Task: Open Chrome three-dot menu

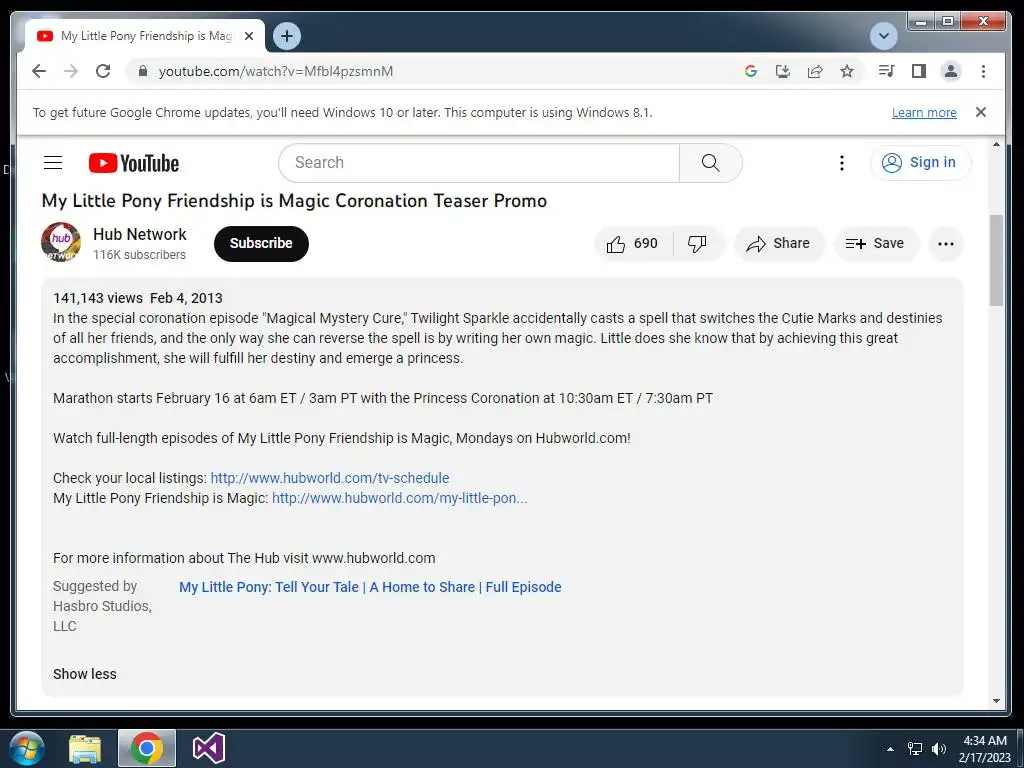Action: click(x=984, y=71)
